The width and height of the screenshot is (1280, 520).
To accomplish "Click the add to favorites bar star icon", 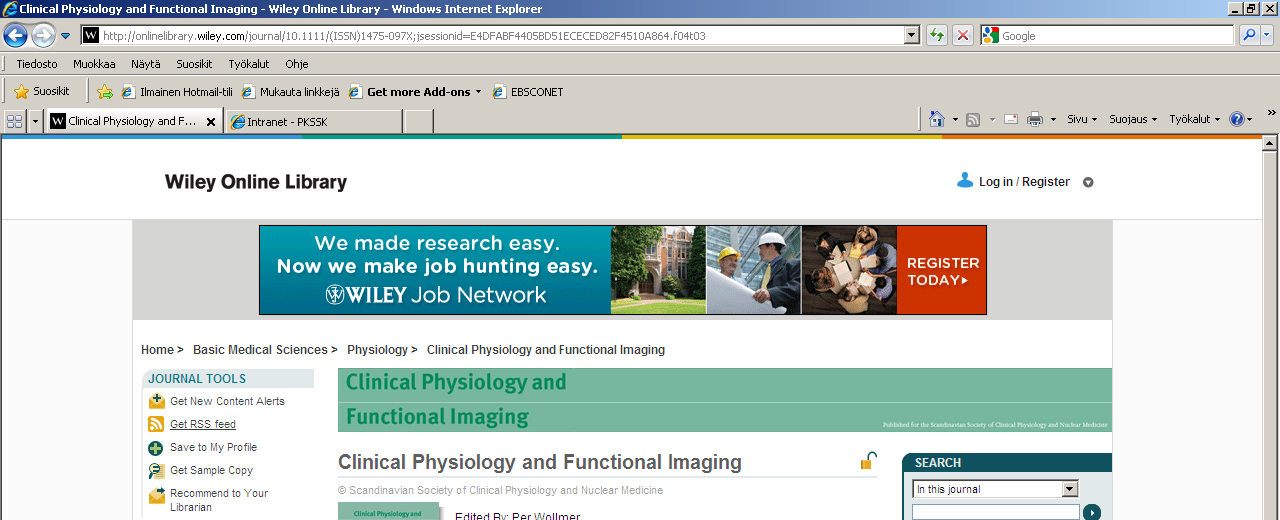I will (105, 91).
